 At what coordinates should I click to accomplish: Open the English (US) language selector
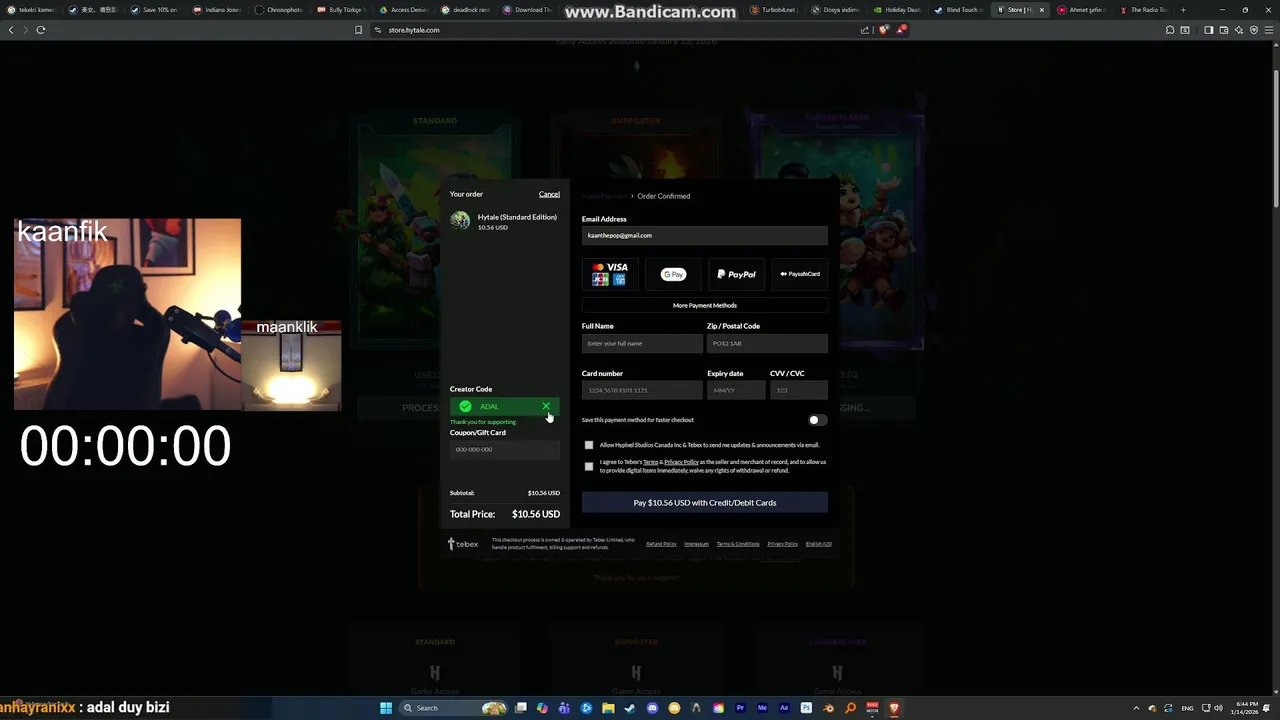coord(819,544)
